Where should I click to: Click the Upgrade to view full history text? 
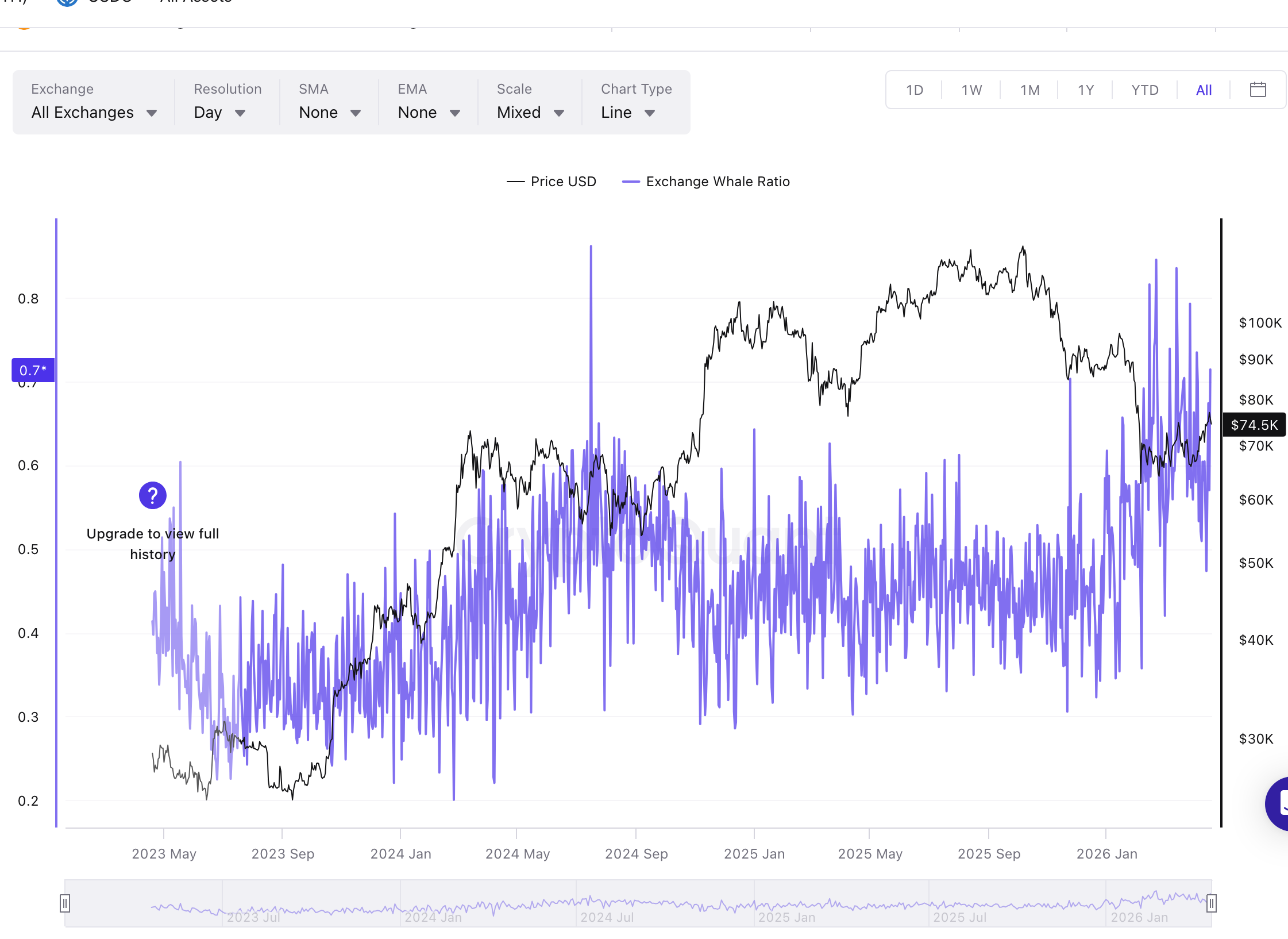[x=153, y=544]
